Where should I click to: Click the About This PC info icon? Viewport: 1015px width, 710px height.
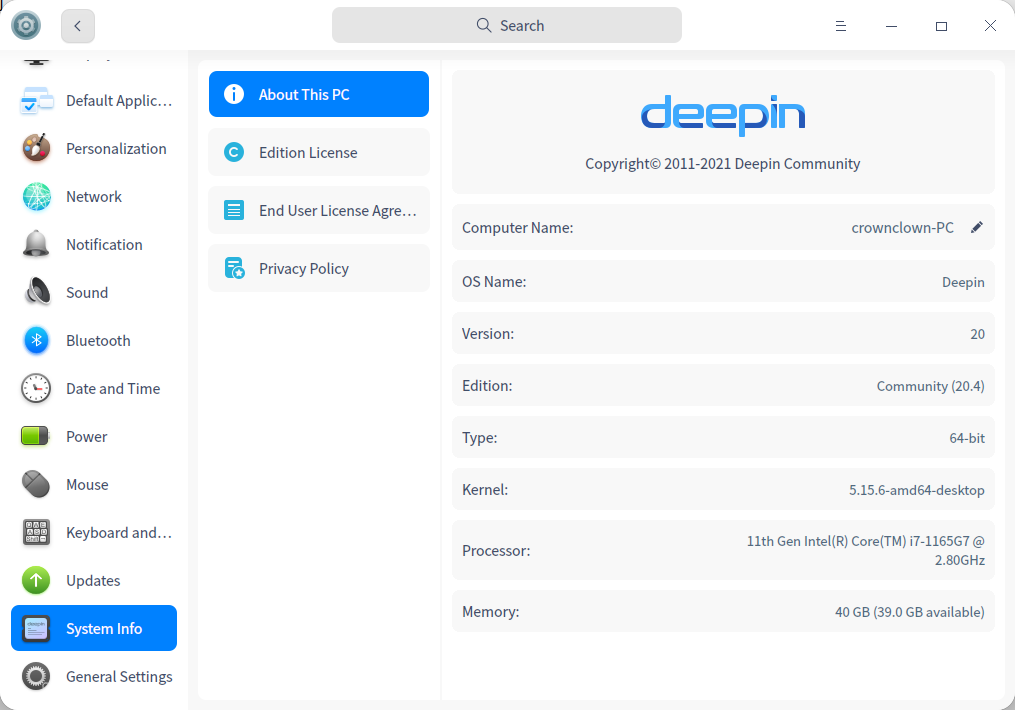234,94
